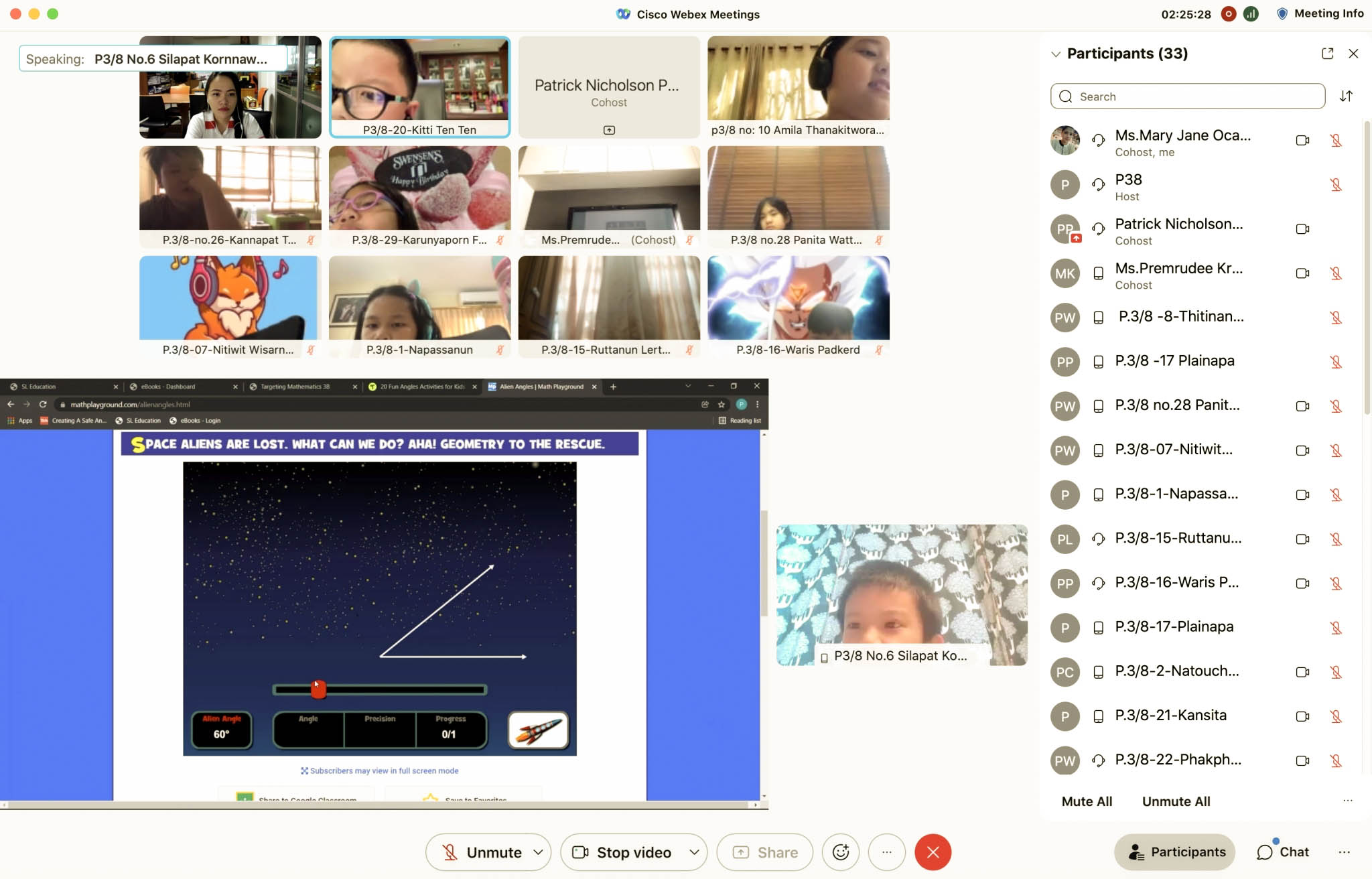The height and width of the screenshot is (879, 1372).
Task: Click the end meeting red button
Action: [x=933, y=852]
